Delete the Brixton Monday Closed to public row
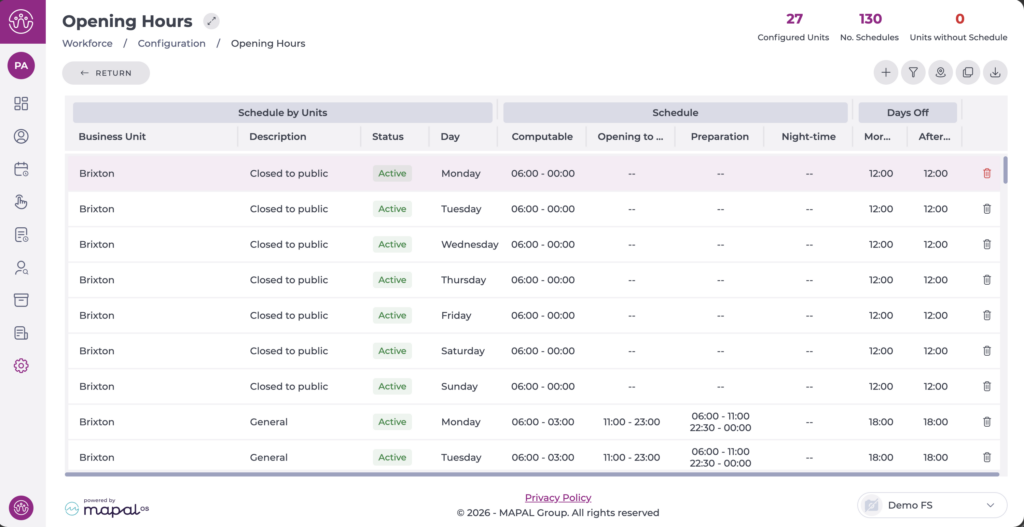The height and width of the screenshot is (527, 1024). pos(987,174)
